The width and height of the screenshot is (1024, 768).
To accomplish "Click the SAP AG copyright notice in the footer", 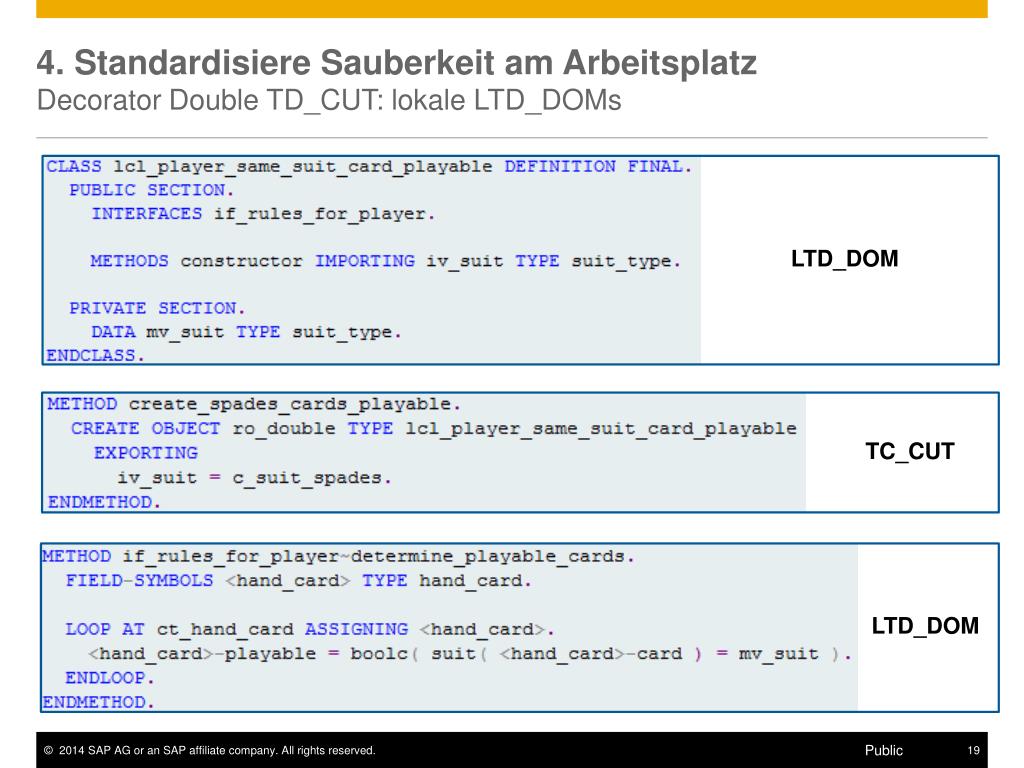I will 210,750.
